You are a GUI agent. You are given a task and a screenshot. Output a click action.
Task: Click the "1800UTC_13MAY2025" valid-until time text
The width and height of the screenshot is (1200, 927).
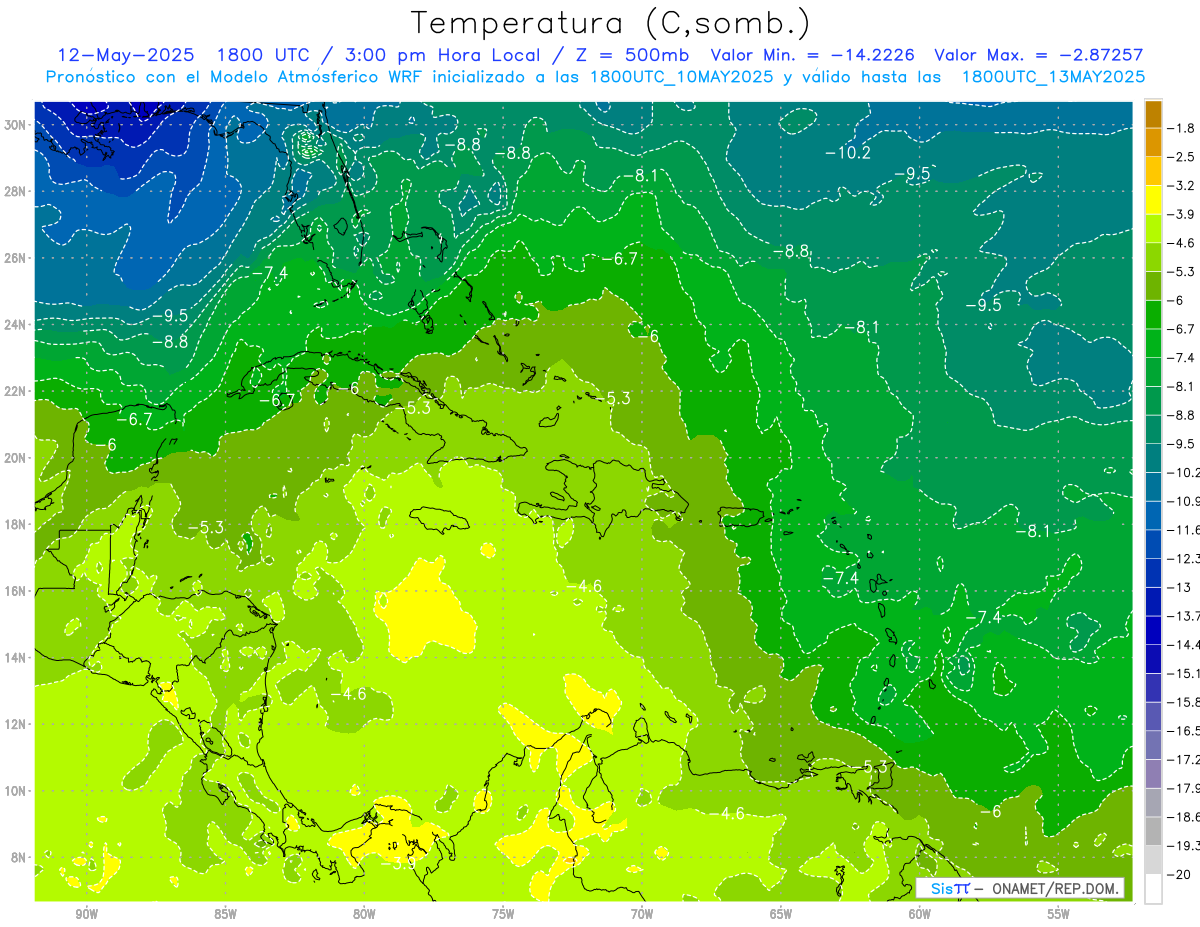click(1053, 77)
